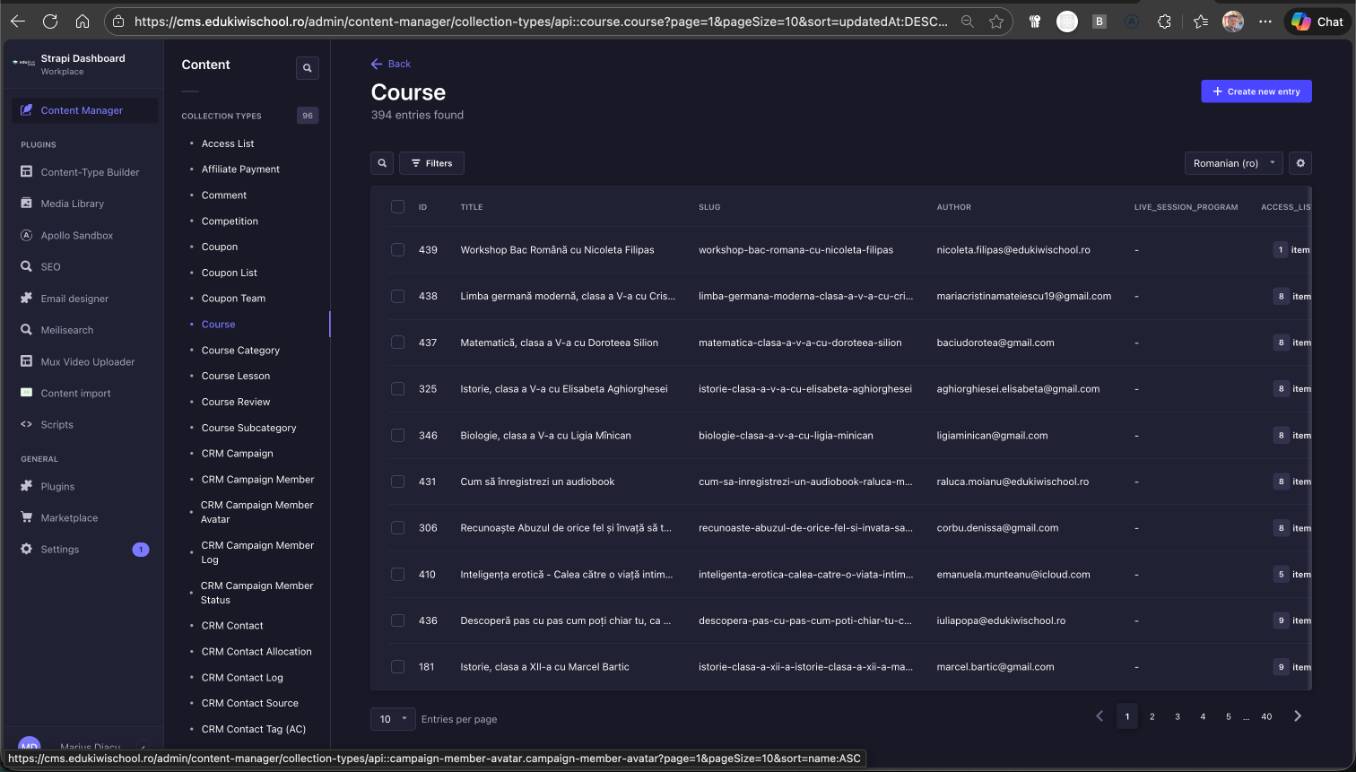Open Workshop Bac Română cu Nicoleta Filipas entry
Image resolution: width=1356 pixels, height=772 pixels.
557,250
